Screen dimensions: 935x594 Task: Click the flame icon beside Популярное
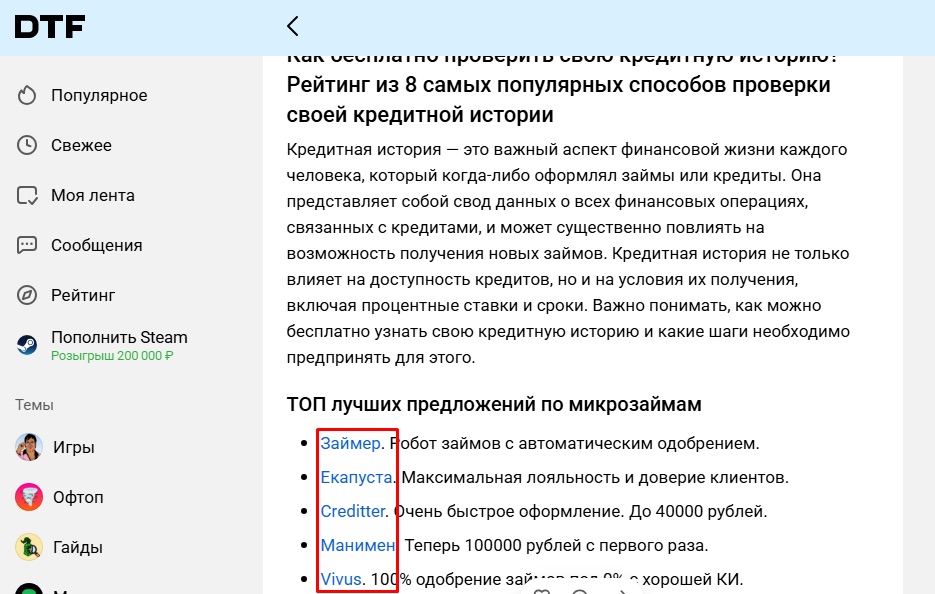[27, 95]
